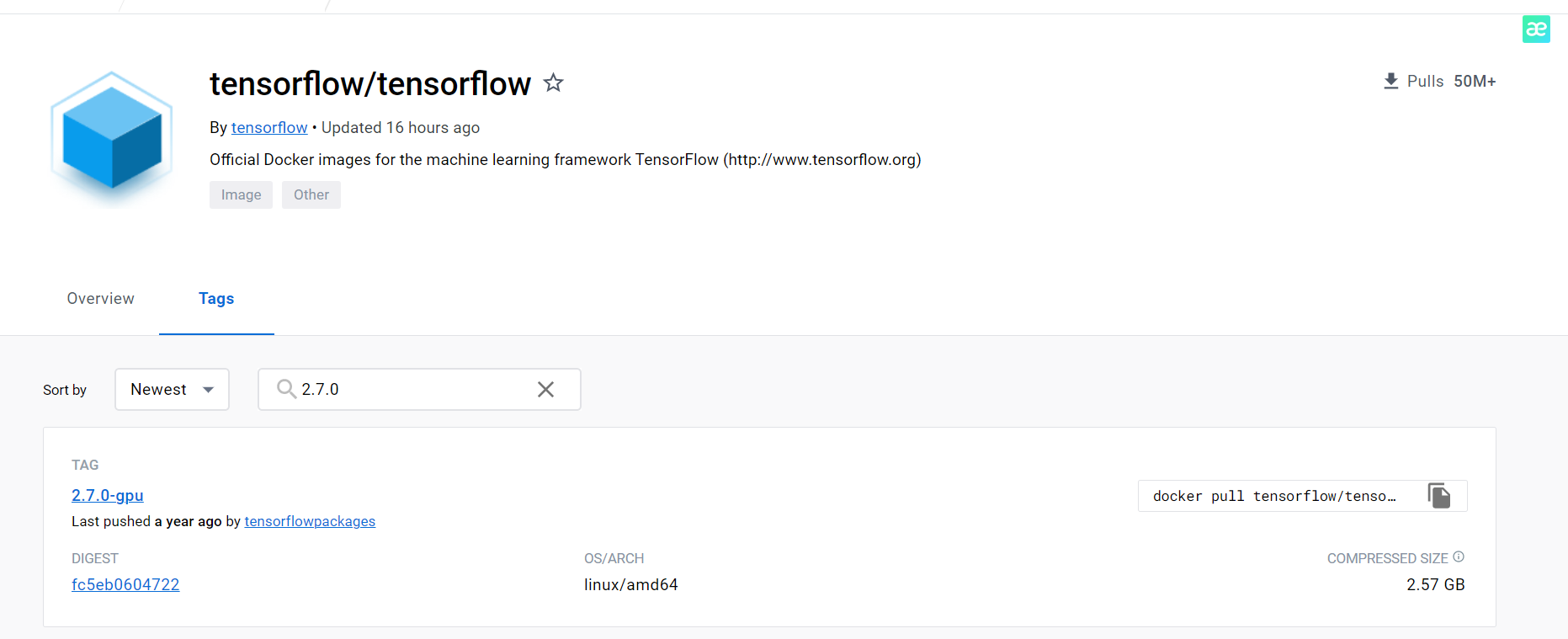Switch to the Overview tab
Image resolution: width=1568 pixels, height=639 pixels.
click(x=101, y=298)
